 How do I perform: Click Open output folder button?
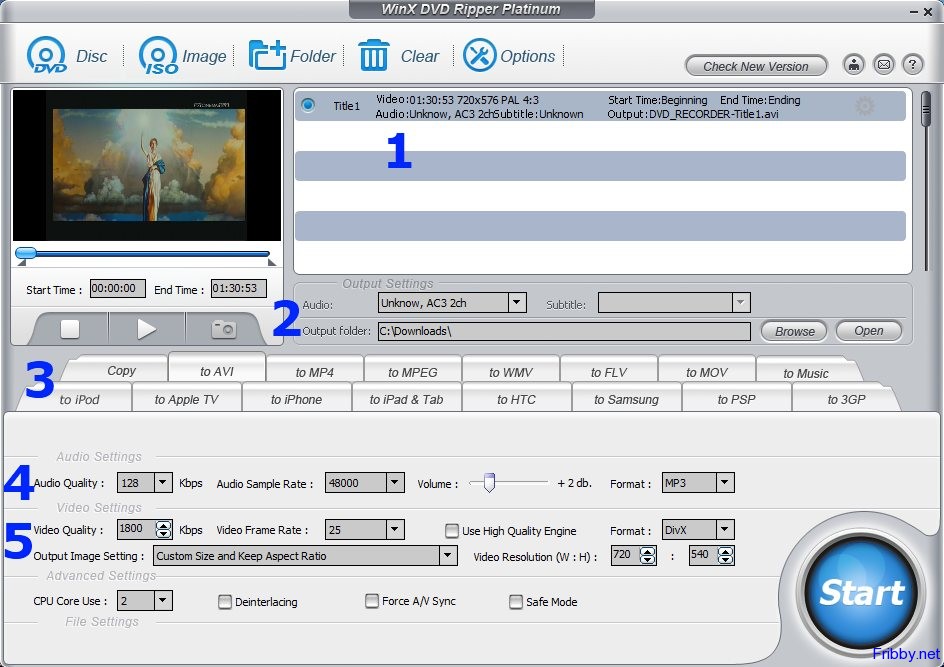click(x=869, y=330)
